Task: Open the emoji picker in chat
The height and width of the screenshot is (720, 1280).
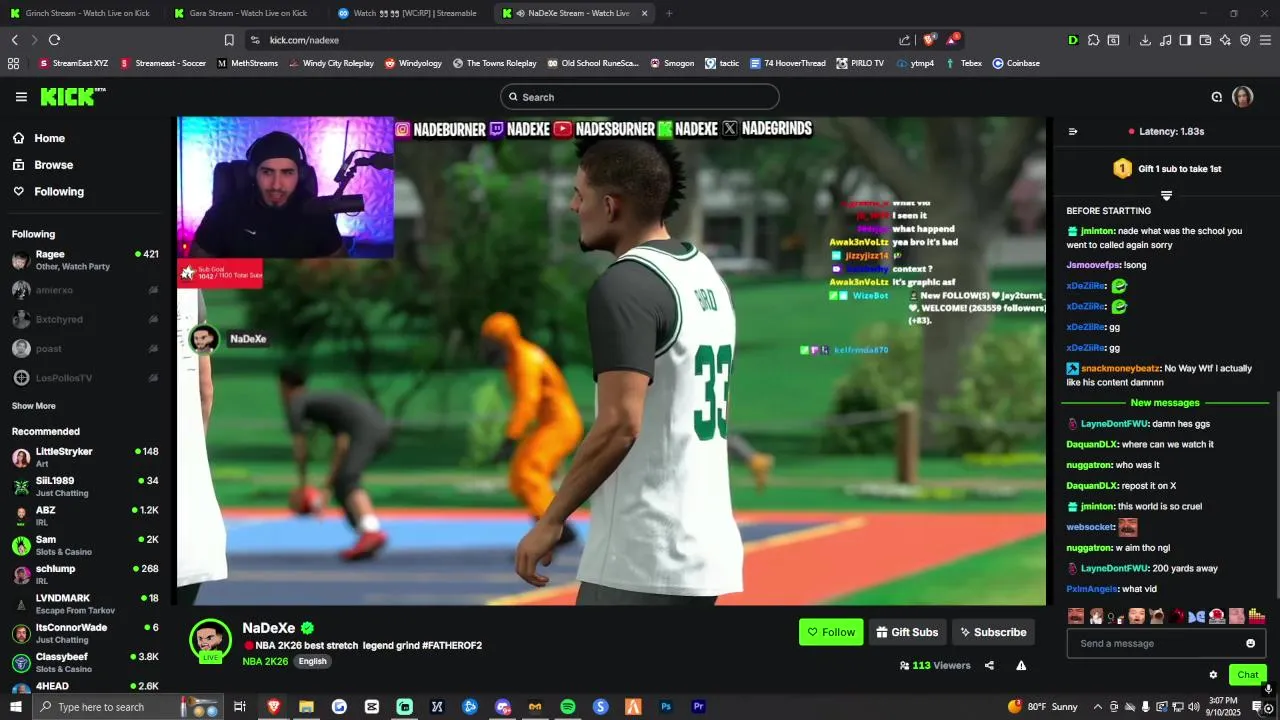Action: click(1250, 643)
